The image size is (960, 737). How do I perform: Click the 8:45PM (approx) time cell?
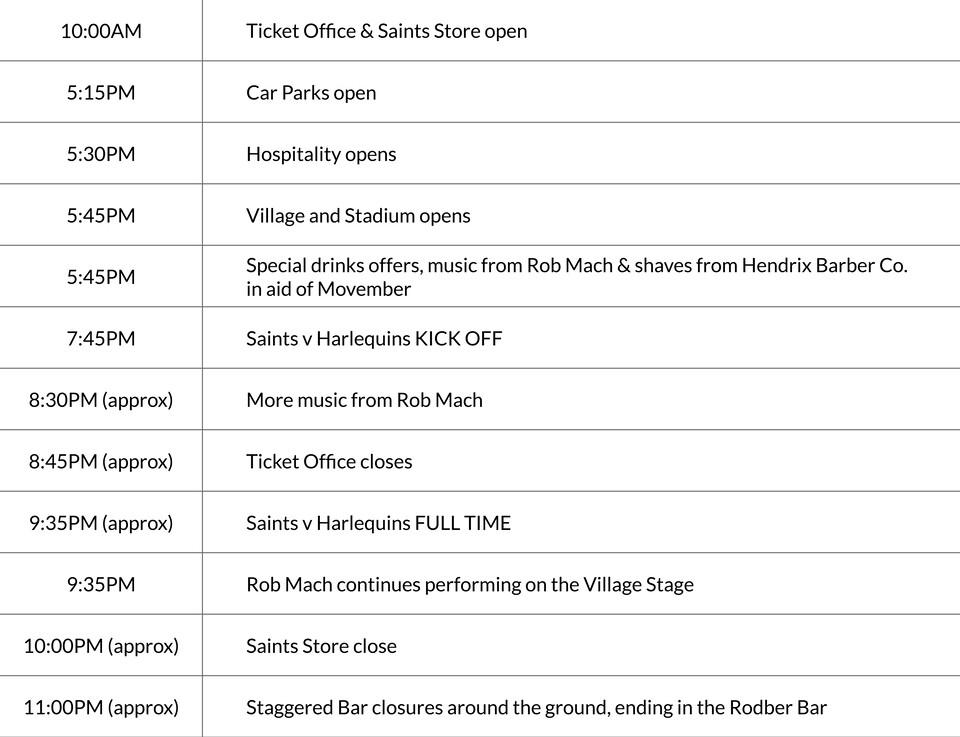(x=101, y=462)
